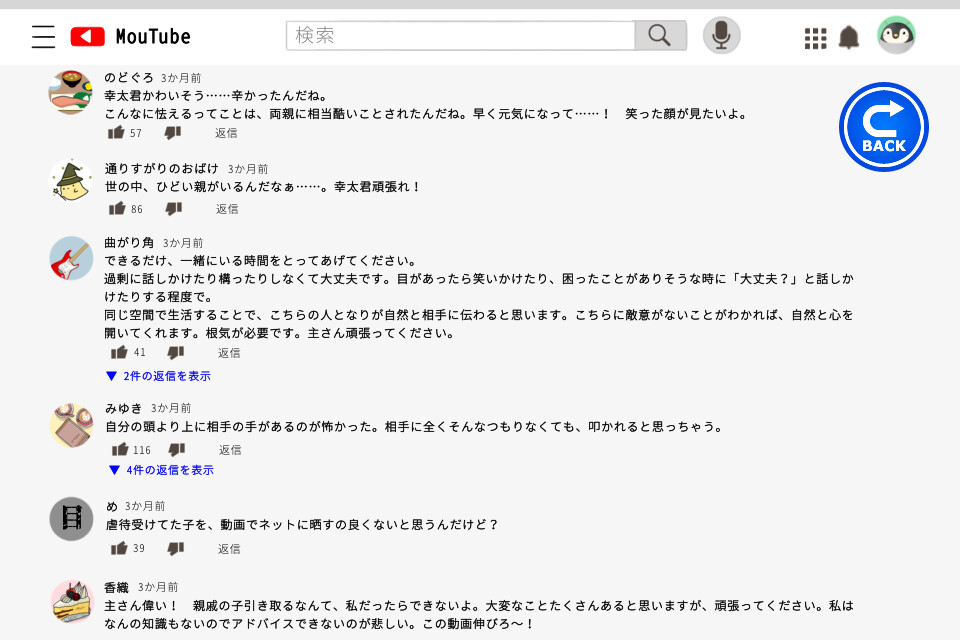The image size is (960, 640).
Task: Expand 4件の返信を表示 replies
Action: pyautogui.click(x=161, y=470)
